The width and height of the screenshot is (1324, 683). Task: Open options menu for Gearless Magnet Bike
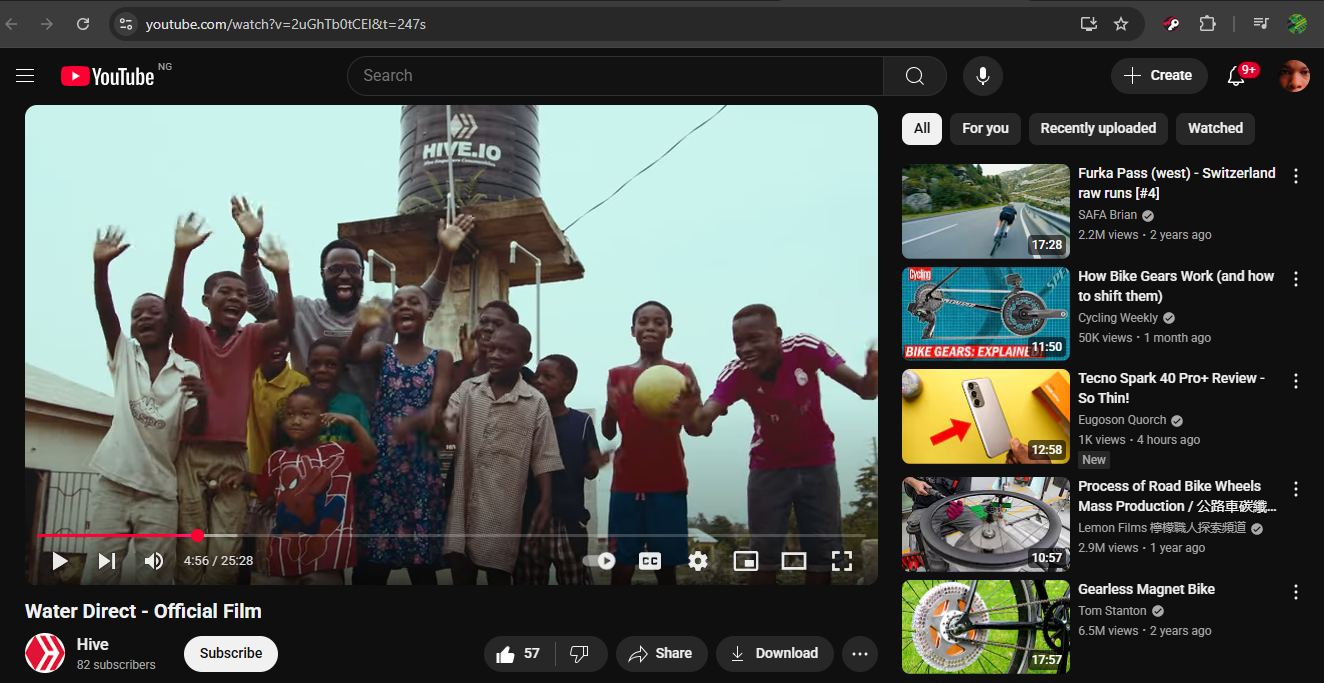click(1296, 592)
